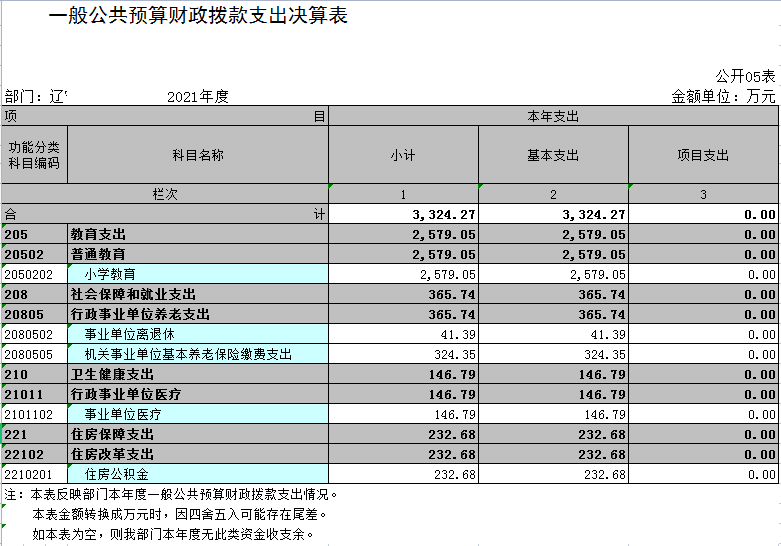Click code cell 2080502

click(x=34, y=334)
